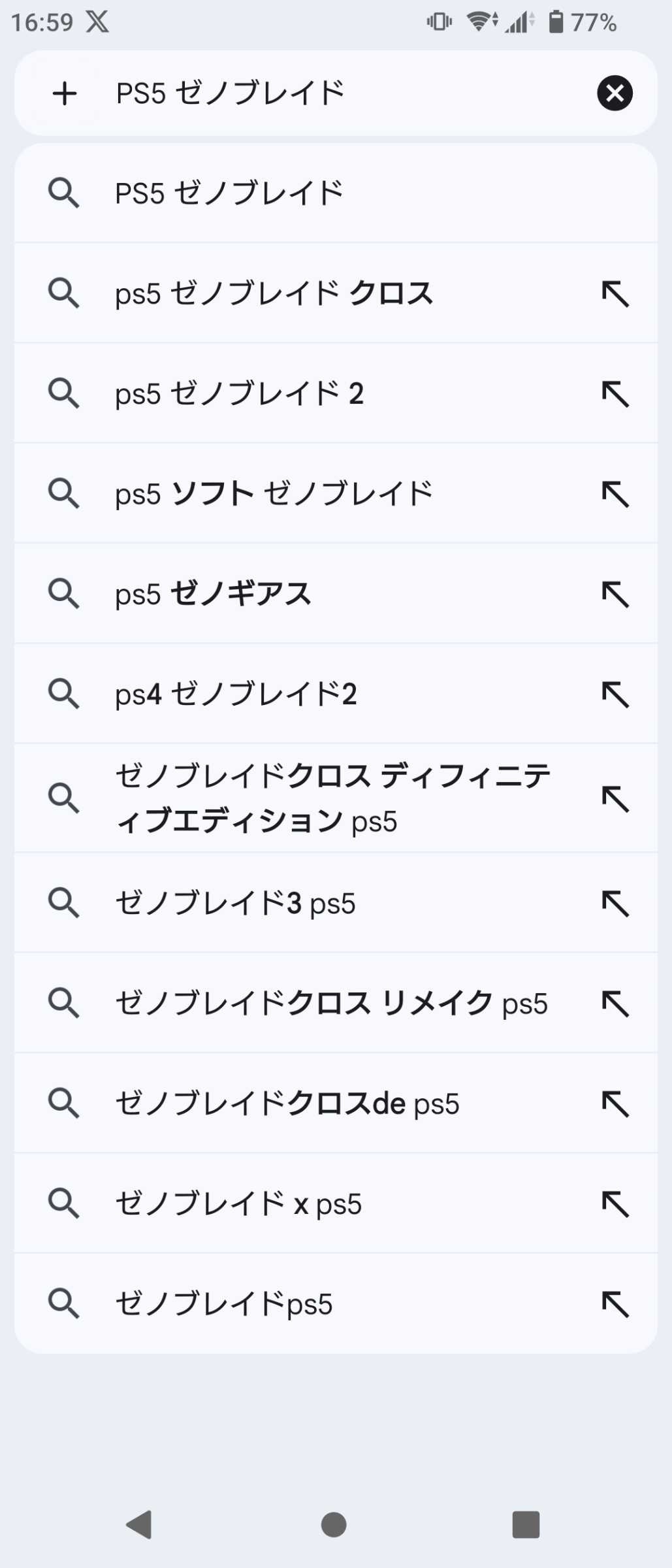Insert ps5 ゼノブレイド 2 via arrow icon
The width and height of the screenshot is (672, 1568).
615,394
